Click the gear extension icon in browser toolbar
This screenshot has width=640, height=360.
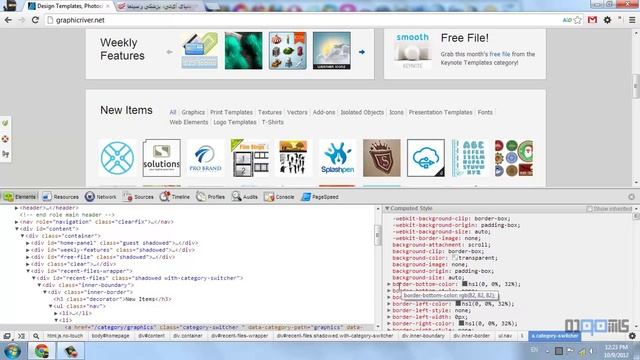pyautogui.click(x=607, y=20)
